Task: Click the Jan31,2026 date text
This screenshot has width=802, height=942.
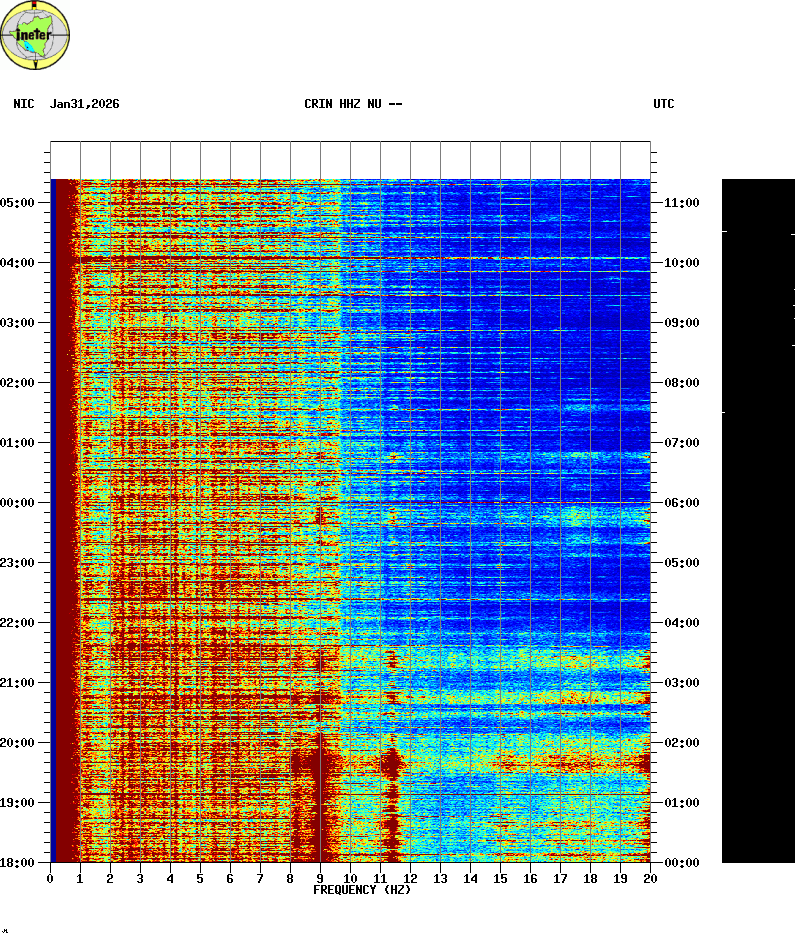Action: tap(85, 104)
